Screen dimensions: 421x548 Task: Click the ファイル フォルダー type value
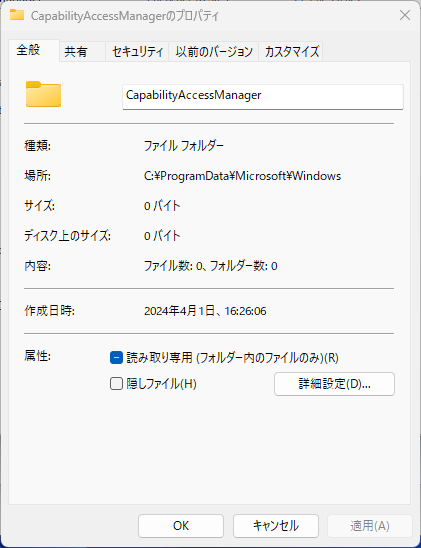[184, 146]
